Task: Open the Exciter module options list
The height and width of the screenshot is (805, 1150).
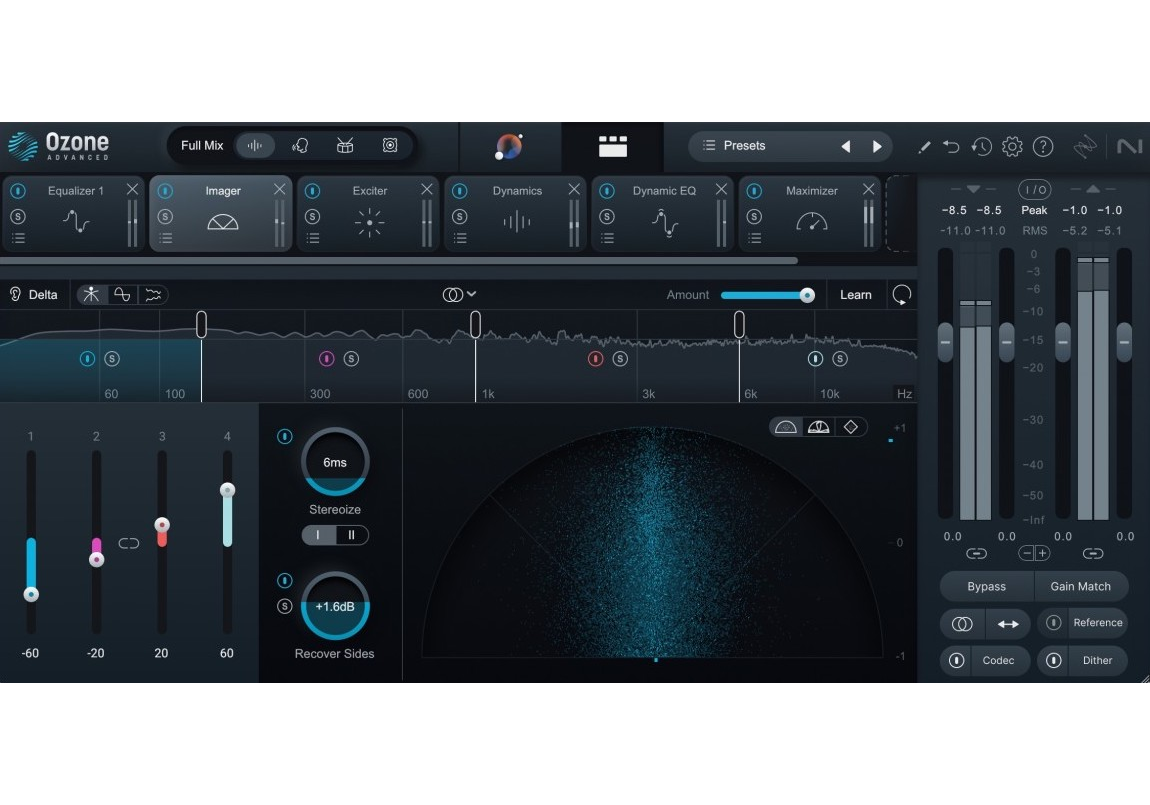Action: coord(312,238)
